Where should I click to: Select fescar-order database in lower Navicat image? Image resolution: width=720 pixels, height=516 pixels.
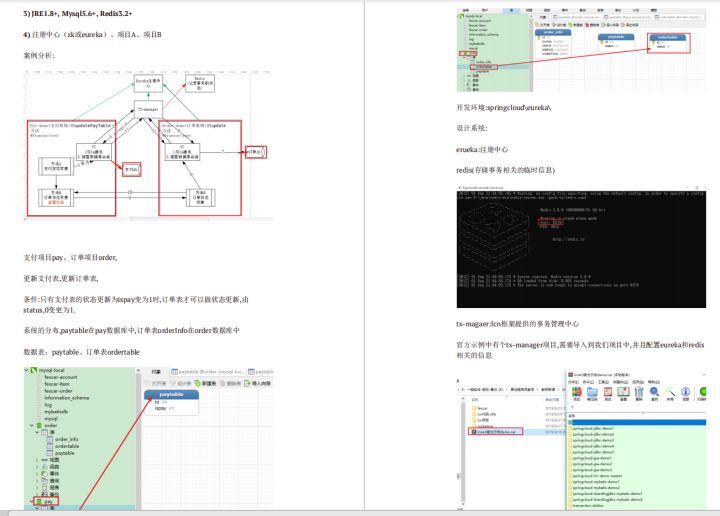(x=58, y=391)
